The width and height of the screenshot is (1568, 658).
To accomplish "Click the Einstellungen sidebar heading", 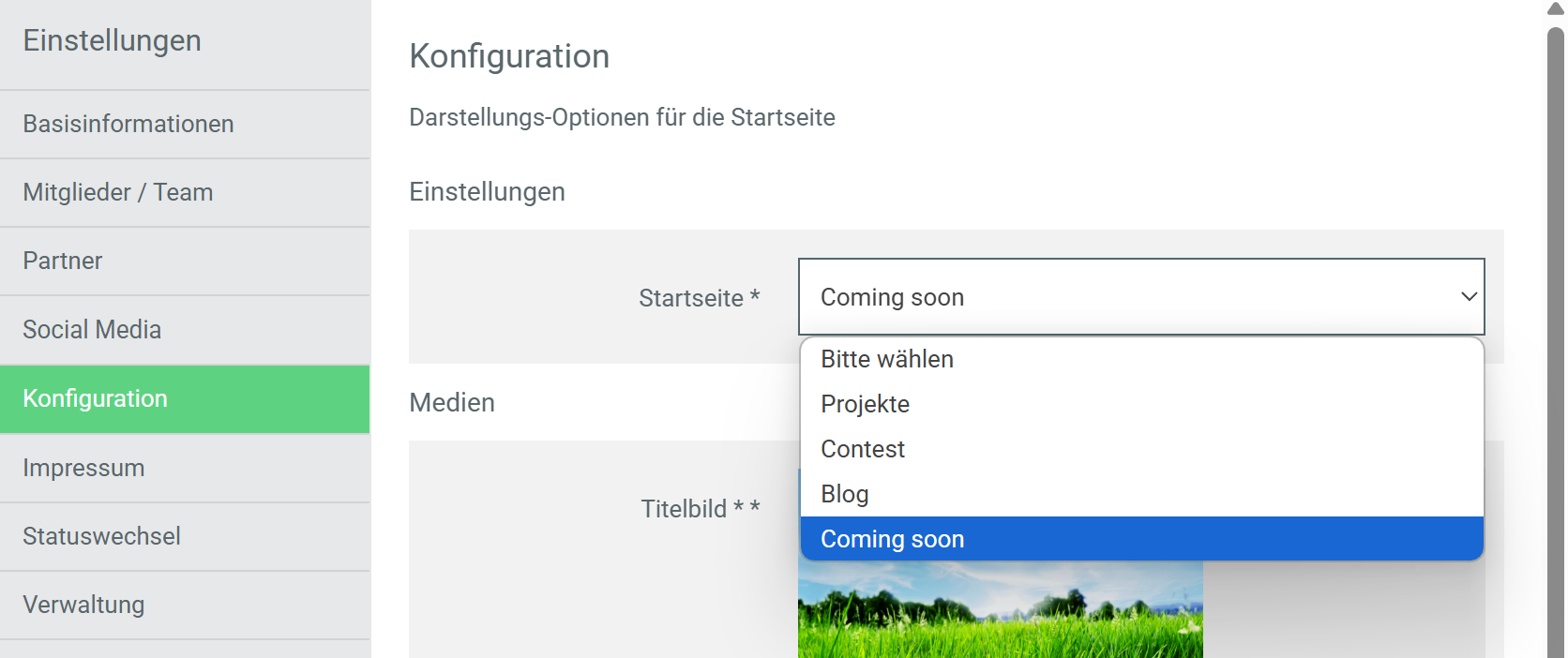I will (x=112, y=40).
